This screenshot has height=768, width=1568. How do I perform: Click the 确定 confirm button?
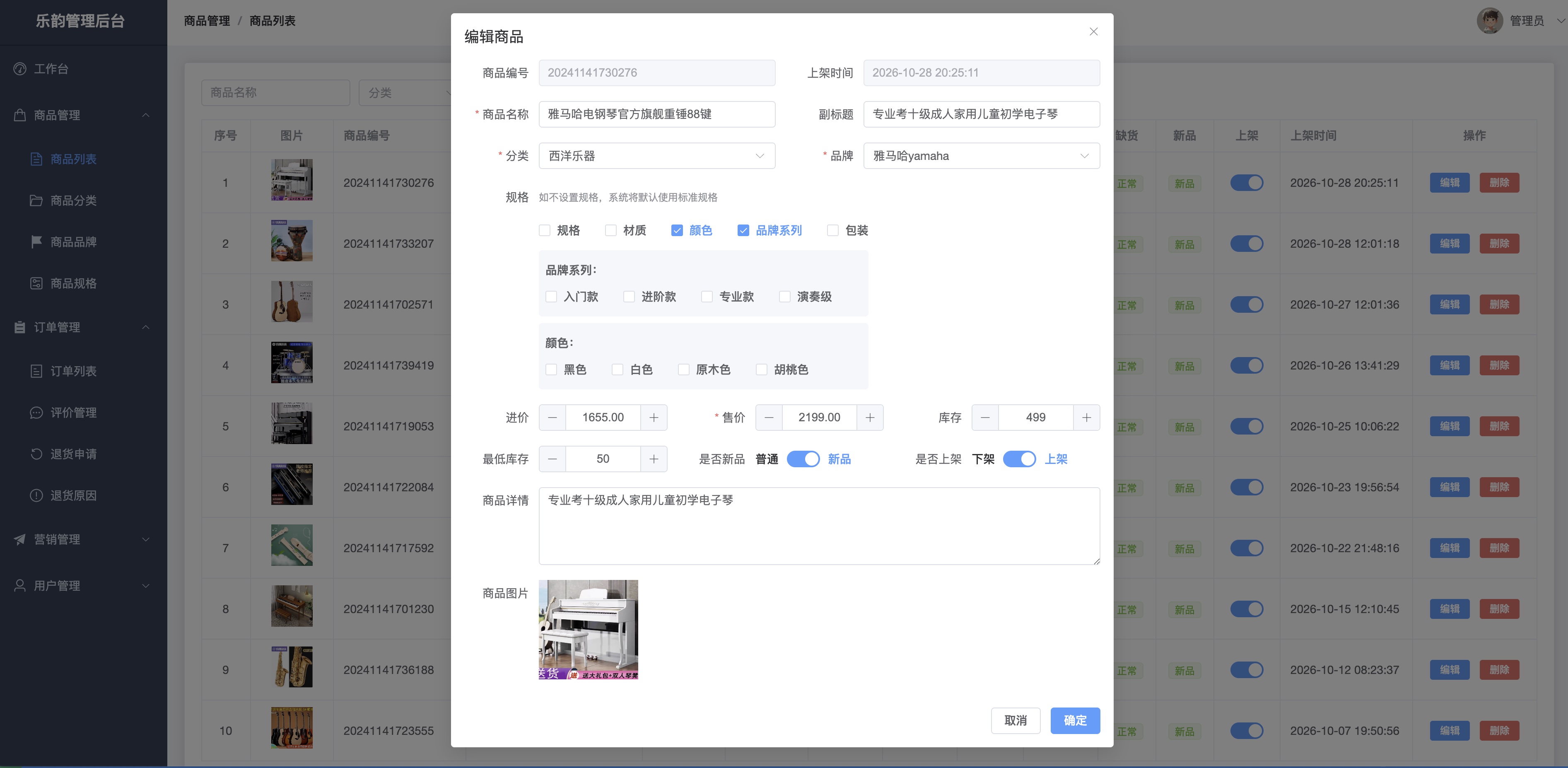point(1075,720)
